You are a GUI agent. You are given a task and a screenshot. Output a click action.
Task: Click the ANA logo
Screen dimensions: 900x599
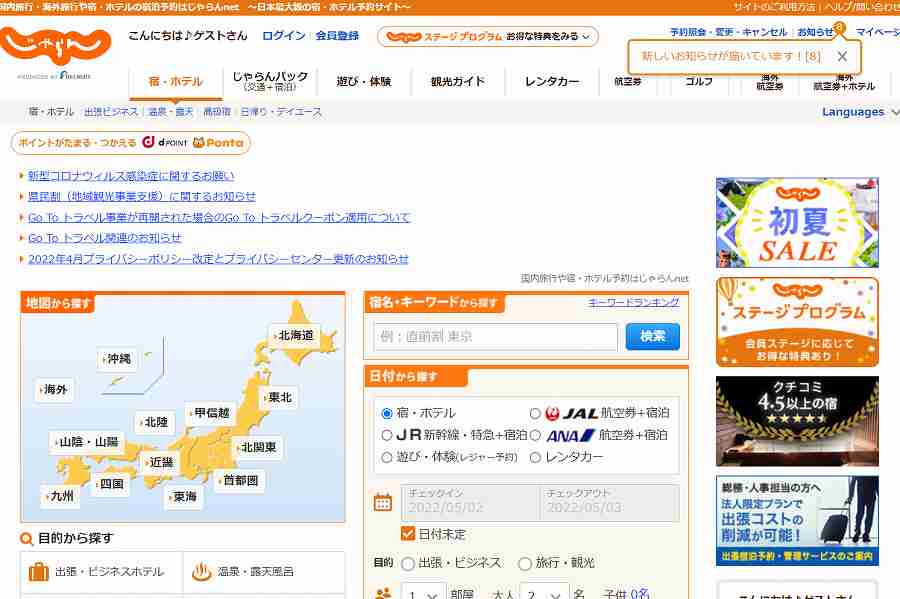570,435
